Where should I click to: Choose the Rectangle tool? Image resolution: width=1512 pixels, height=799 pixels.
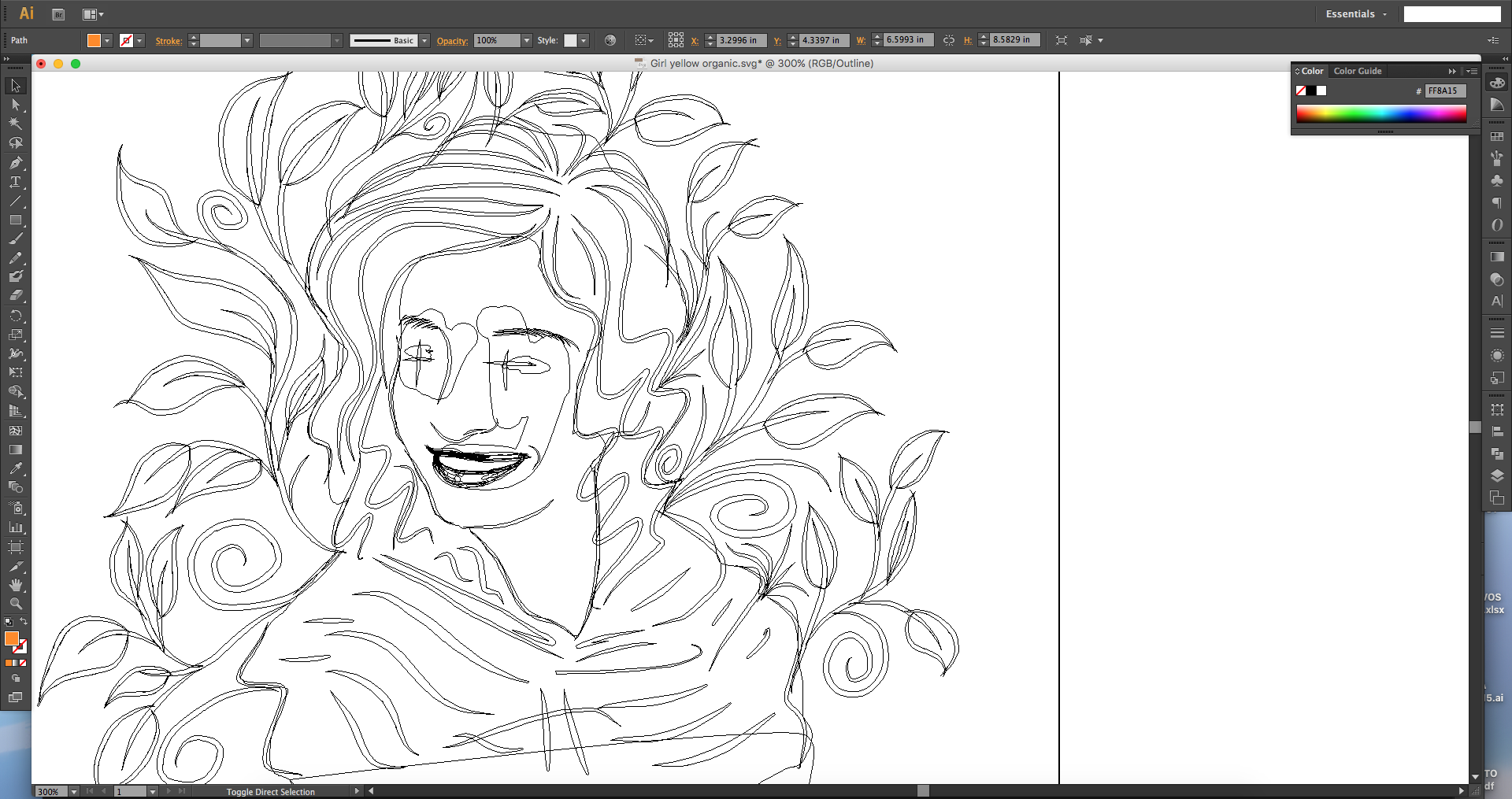click(16, 220)
